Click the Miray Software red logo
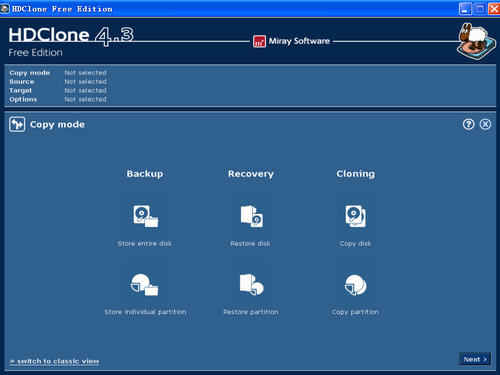This screenshot has width=500, height=375. coord(259,41)
